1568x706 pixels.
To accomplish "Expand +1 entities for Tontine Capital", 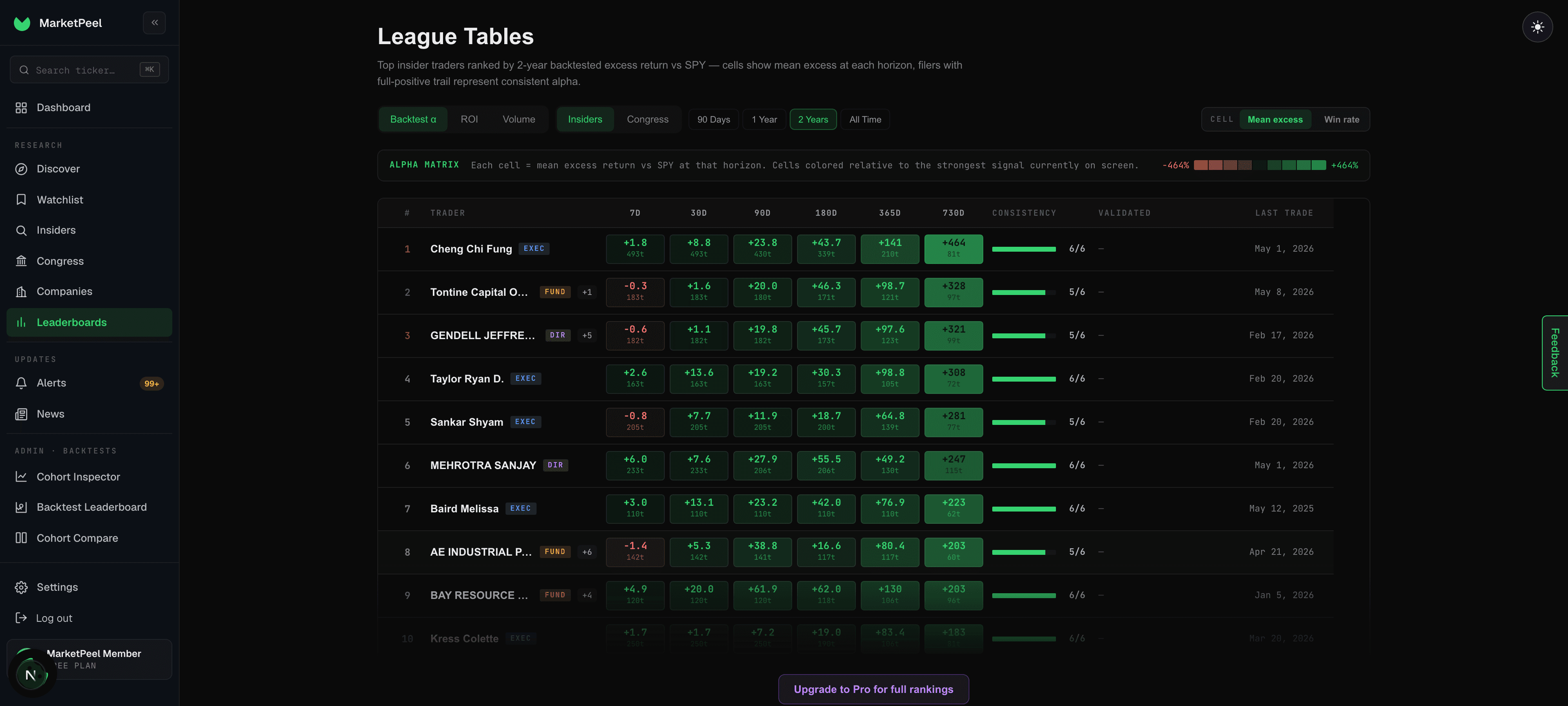I will tap(587, 293).
